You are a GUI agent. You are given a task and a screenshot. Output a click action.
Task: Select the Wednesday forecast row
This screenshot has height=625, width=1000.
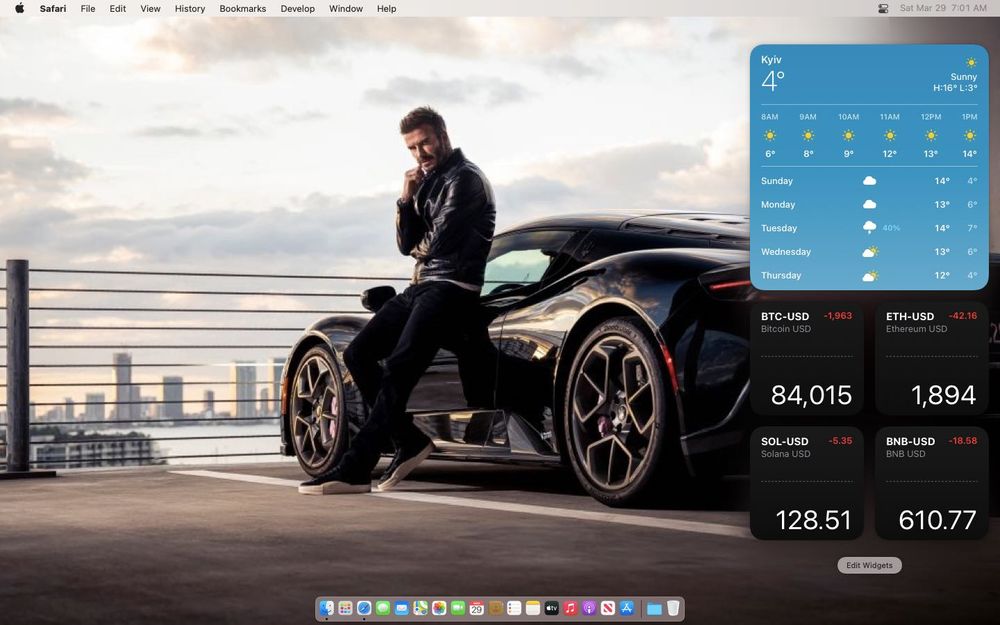tap(869, 251)
